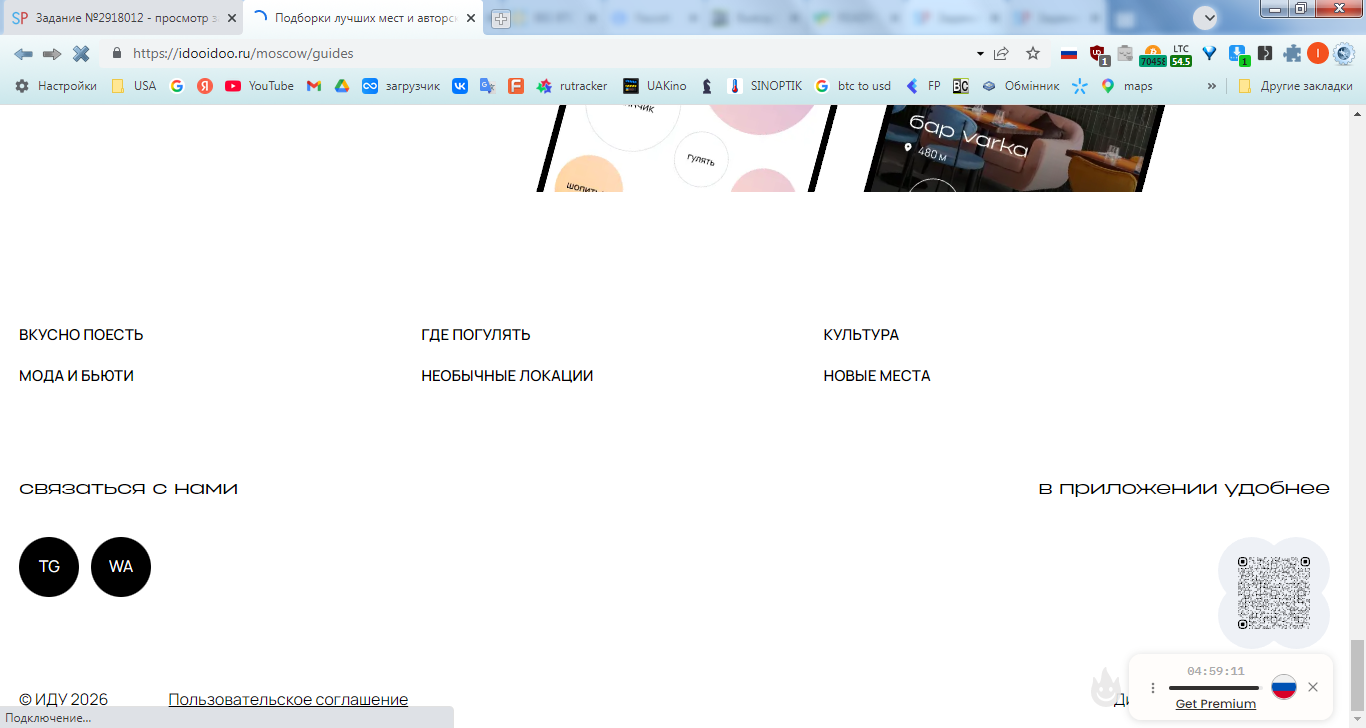Screen dimensions: 1366x728
Task: Open the SINOPTIK bookmark
Action: coord(765,86)
